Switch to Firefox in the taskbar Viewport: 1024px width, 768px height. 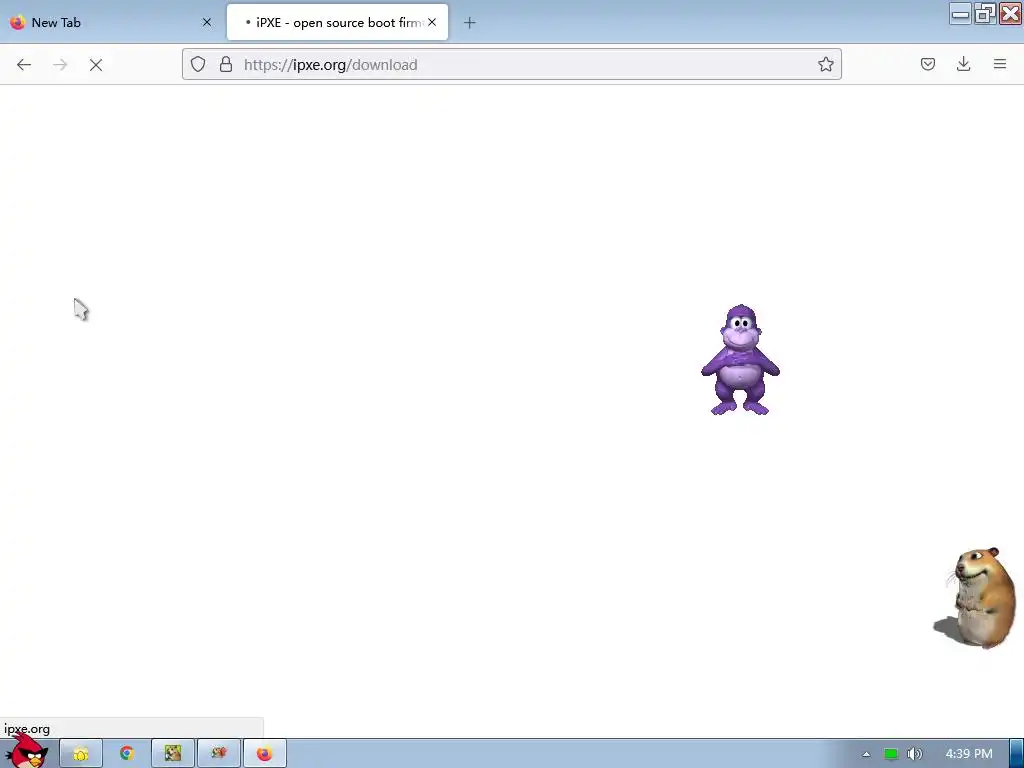(x=264, y=754)
